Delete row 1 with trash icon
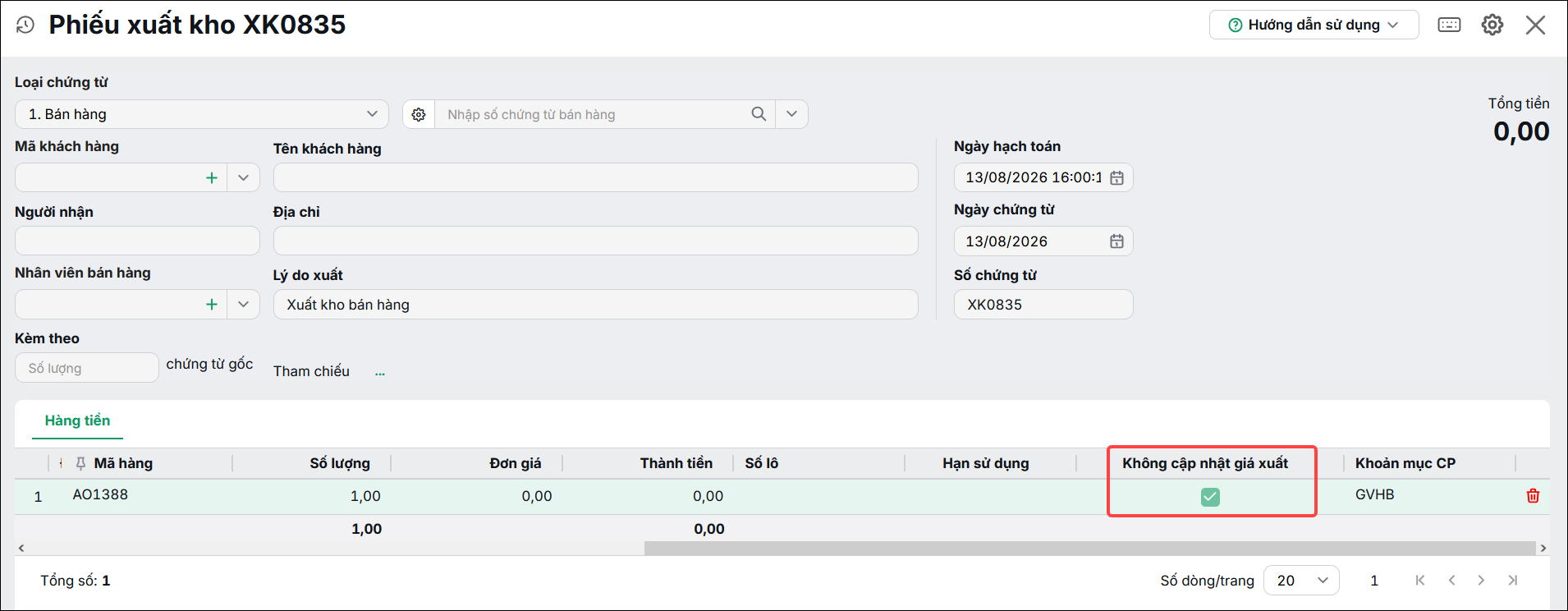The width and height of the screenshot is (1568, 611). pyautogui.click(x=1533, y=495)
